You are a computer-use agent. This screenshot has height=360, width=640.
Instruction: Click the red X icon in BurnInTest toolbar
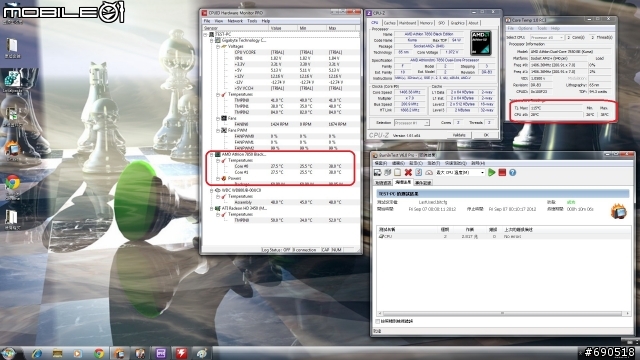[408, 173]
